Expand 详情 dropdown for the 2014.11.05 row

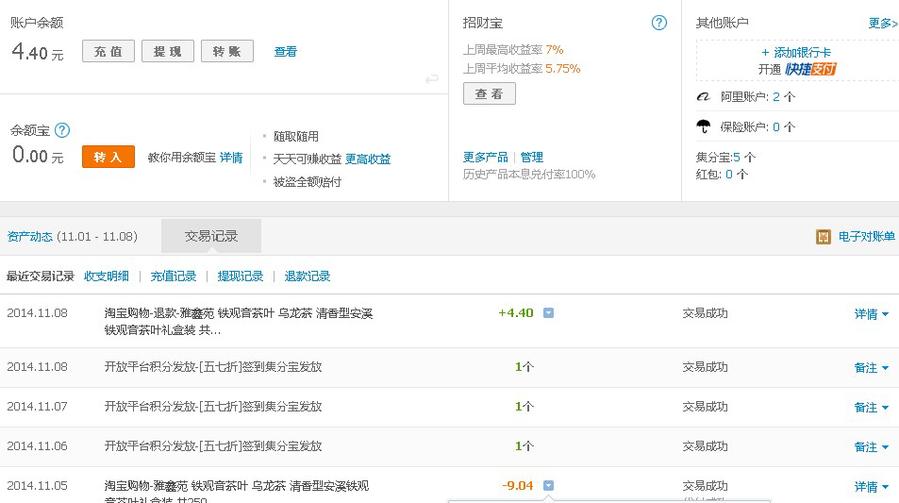871,486
